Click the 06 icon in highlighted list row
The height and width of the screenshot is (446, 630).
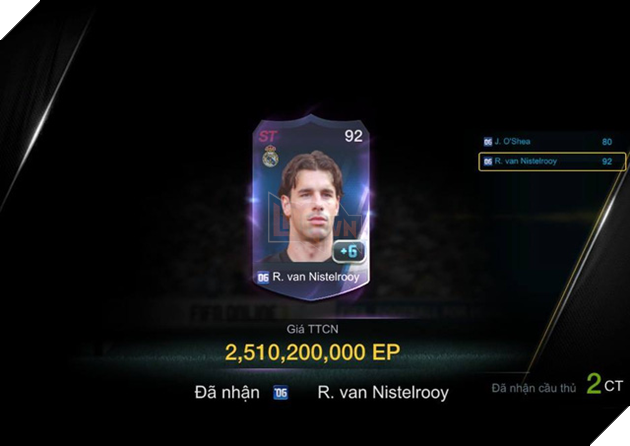tap(488, 162)
